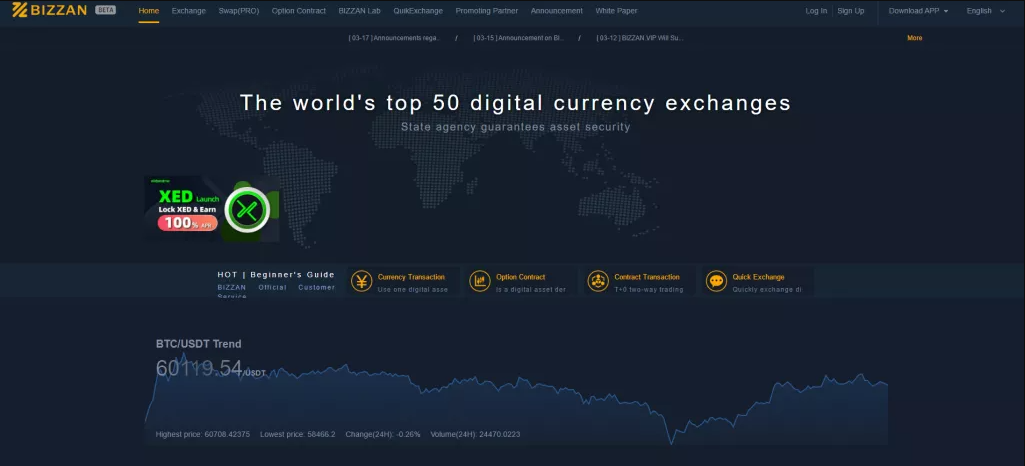Viewport: 1025px width, 466px height.
Task: Open the Currency Transaction yen icon
Action: 361,281
